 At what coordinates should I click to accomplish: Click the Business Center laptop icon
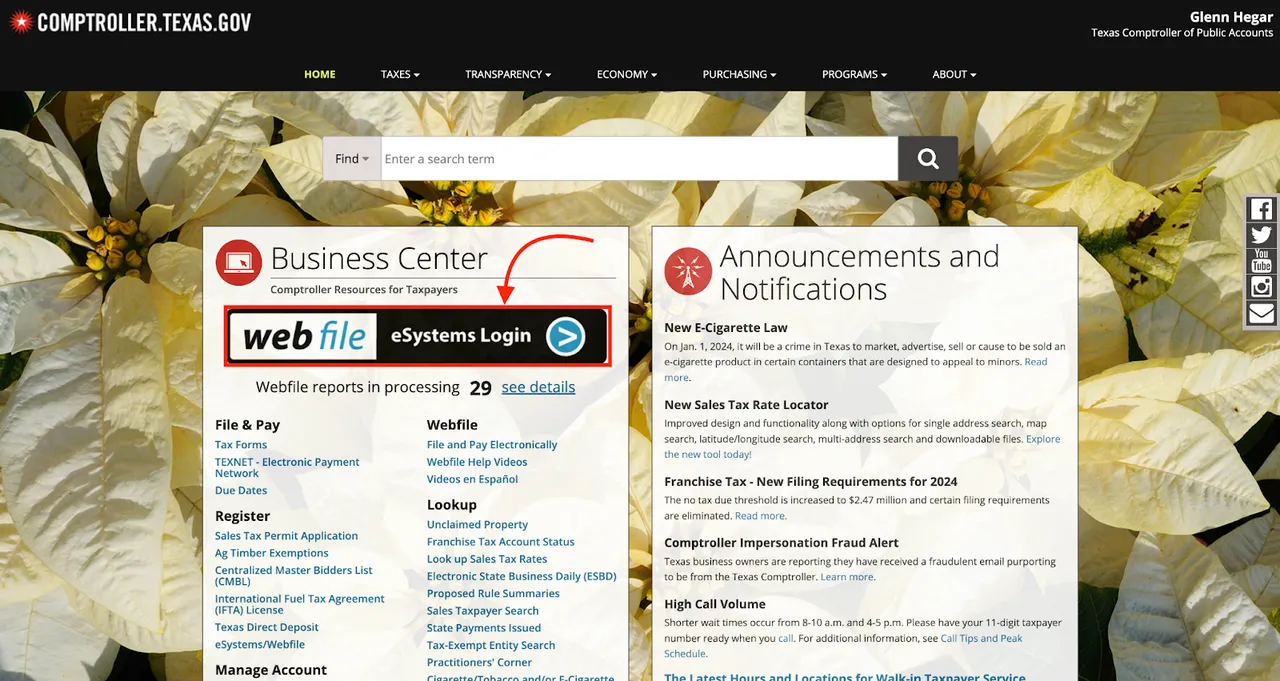pyautogui.click(x=238, y=263)
